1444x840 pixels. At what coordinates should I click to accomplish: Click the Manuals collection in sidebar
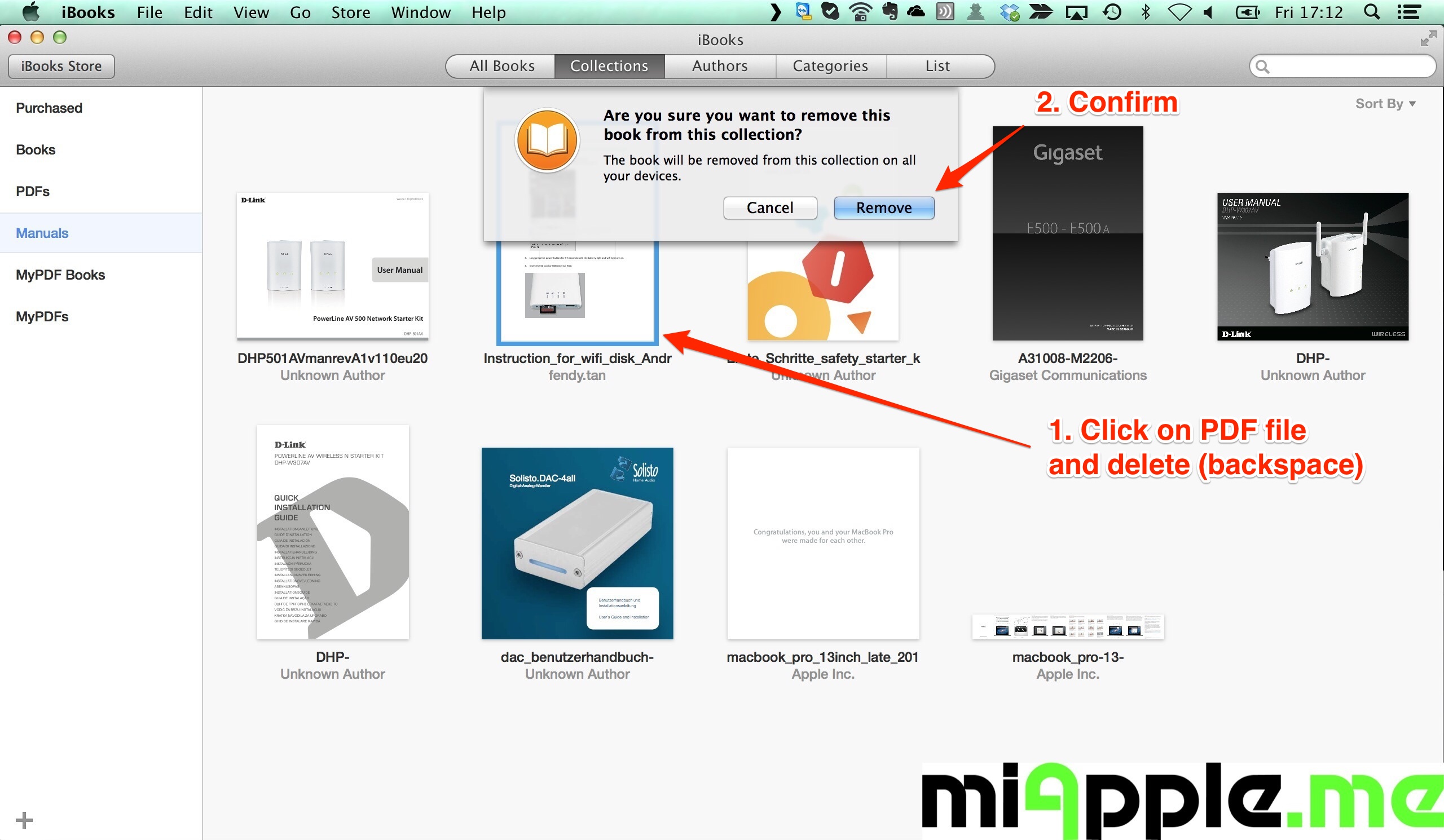(x=42, y=232)
